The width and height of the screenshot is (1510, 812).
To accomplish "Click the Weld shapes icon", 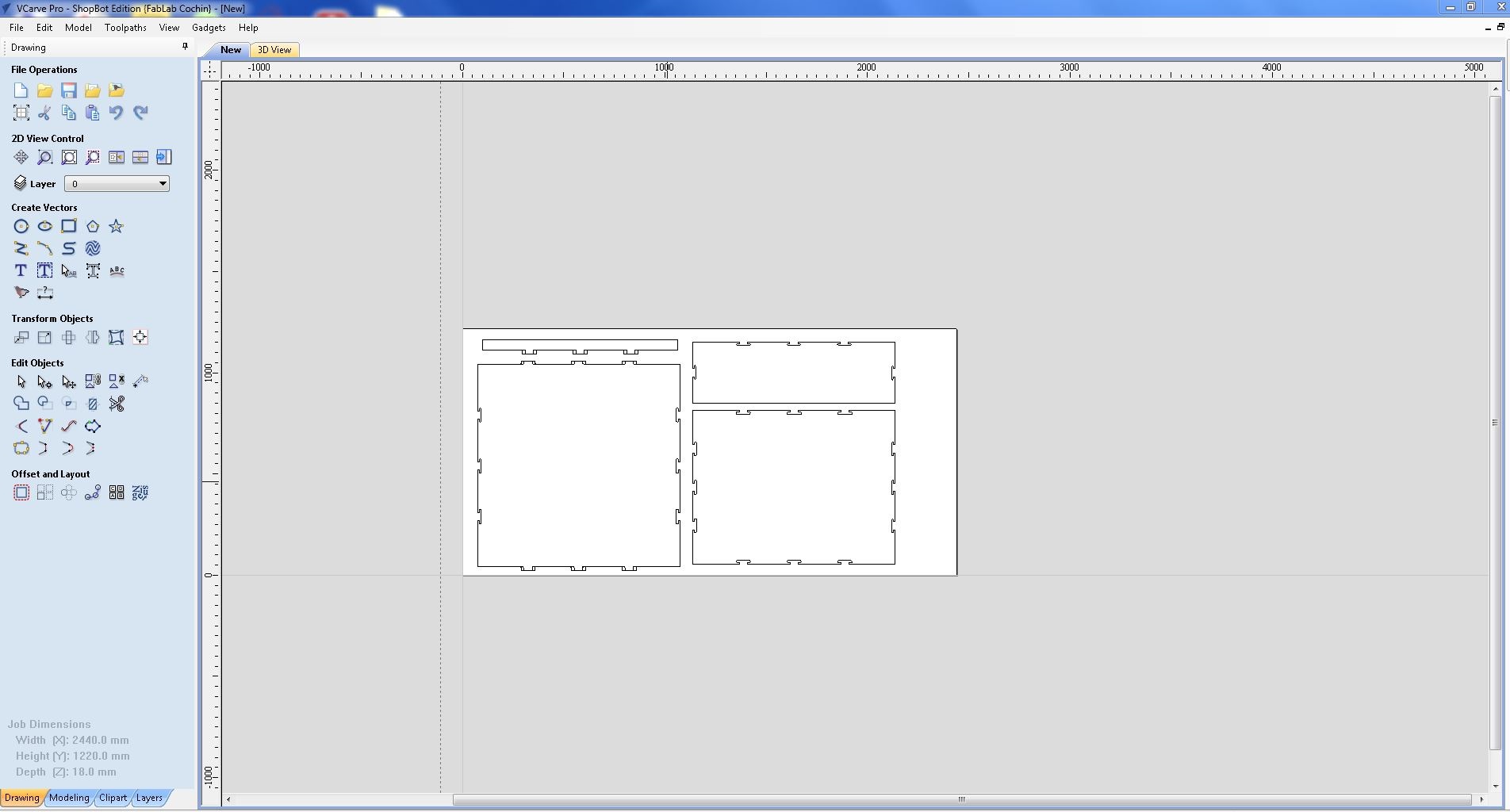I will tap(21, 404).
